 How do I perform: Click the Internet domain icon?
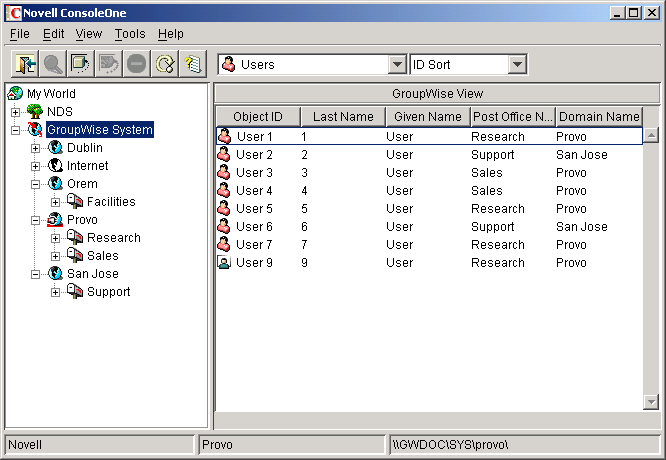point(55,166)
